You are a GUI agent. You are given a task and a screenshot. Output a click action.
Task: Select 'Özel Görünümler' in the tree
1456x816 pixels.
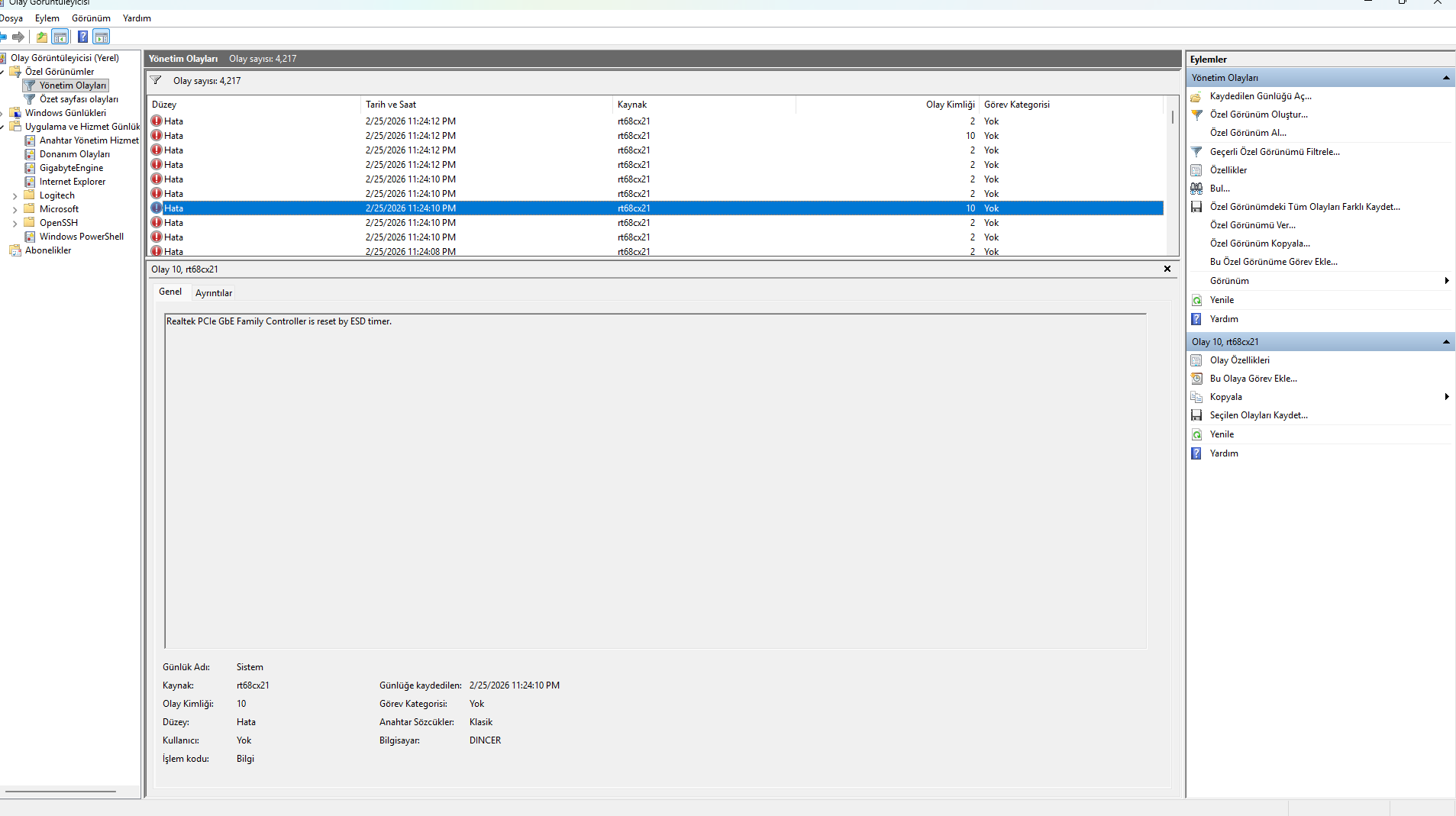pyautogui.click(x=60, y=72)
